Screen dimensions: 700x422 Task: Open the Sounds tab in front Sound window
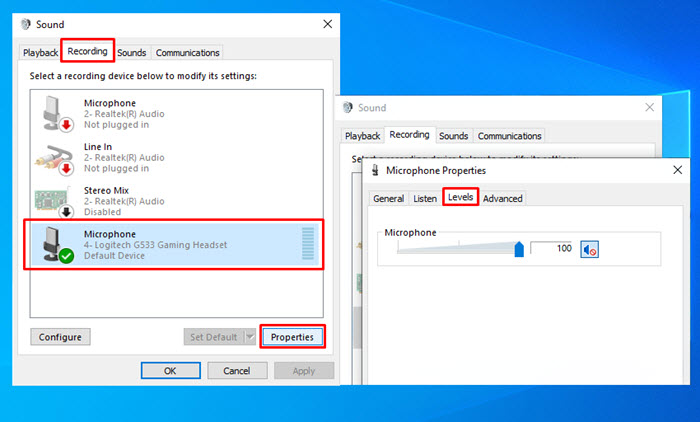pos(132,53)
